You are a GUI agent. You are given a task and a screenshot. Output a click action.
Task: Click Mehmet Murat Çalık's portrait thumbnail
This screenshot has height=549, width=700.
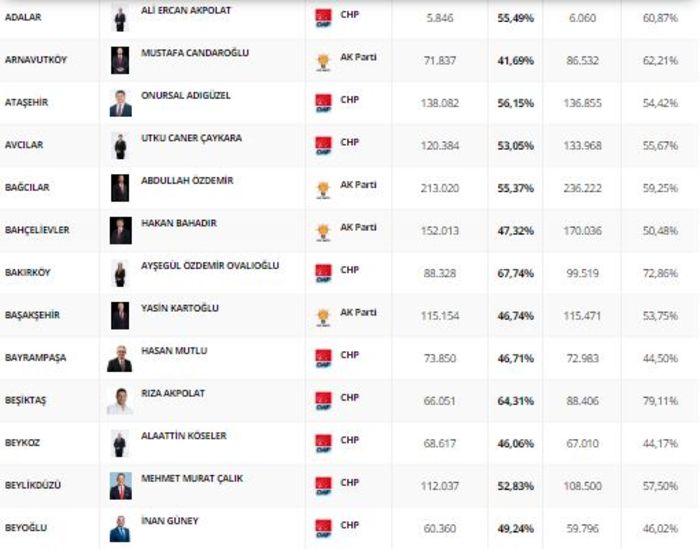[120, 485]
